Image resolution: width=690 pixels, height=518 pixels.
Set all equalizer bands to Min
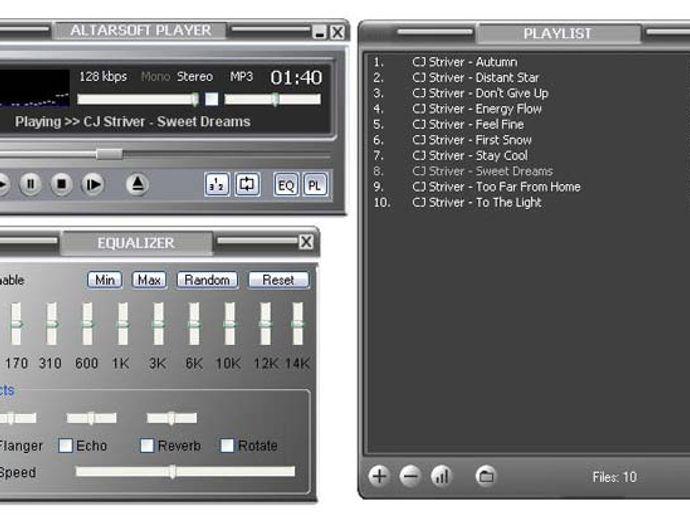pyautogui.click(x=105, y=280)
